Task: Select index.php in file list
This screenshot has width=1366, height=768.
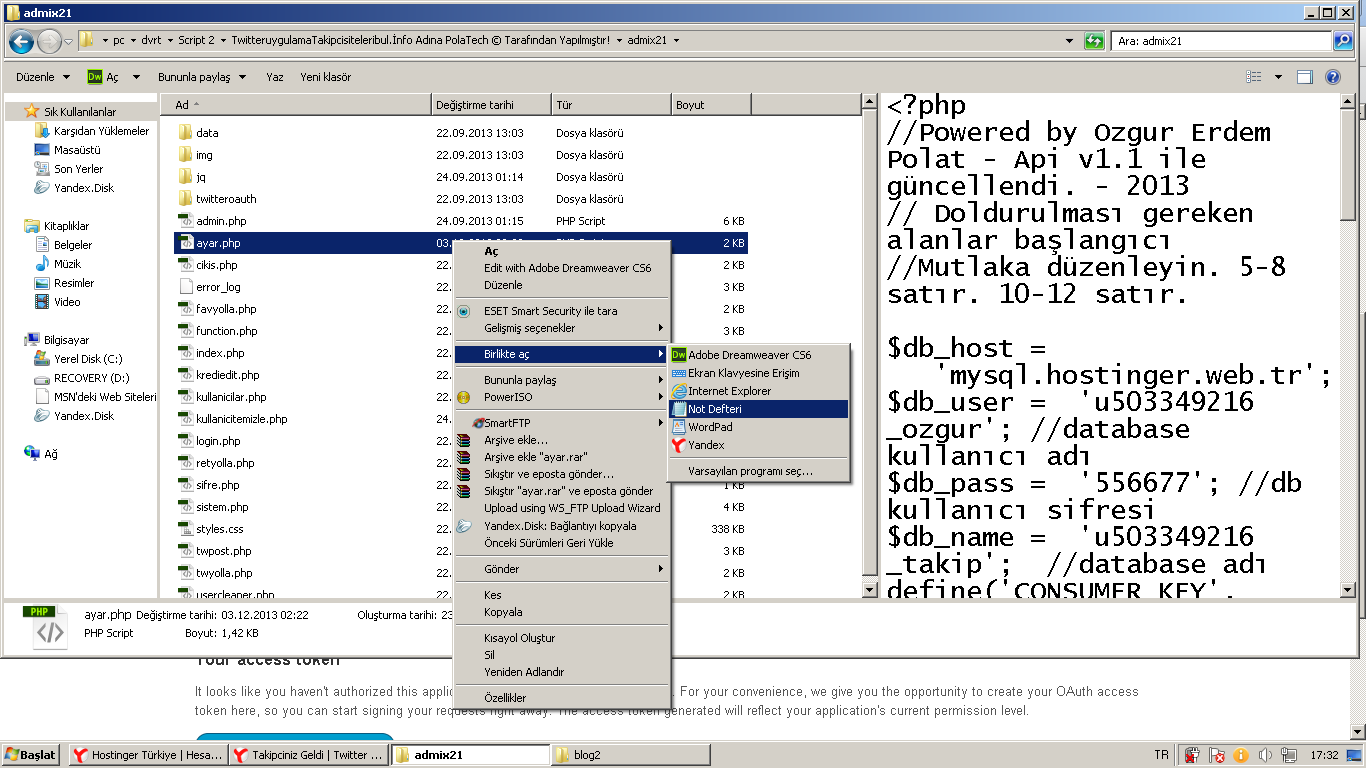Action: tap(220, 353)
